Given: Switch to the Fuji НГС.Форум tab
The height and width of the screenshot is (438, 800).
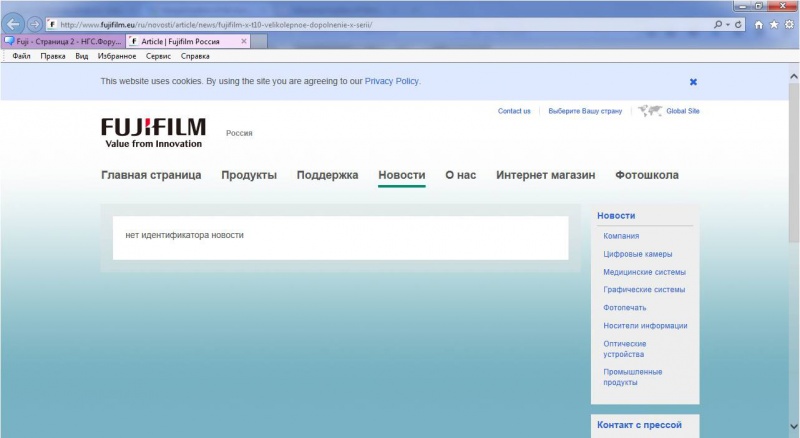Looking at the screenshot, I should click(x=63, y=41).
